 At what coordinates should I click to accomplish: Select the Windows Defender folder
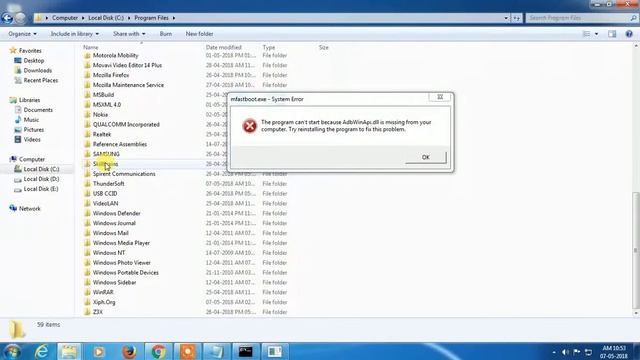pyautogui.click(x=116, y=213)
